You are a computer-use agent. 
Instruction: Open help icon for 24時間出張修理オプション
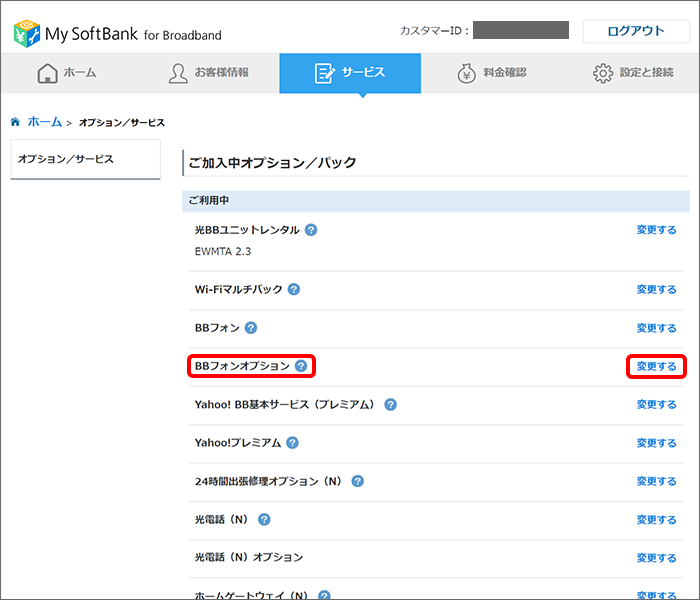coord(358,481)
